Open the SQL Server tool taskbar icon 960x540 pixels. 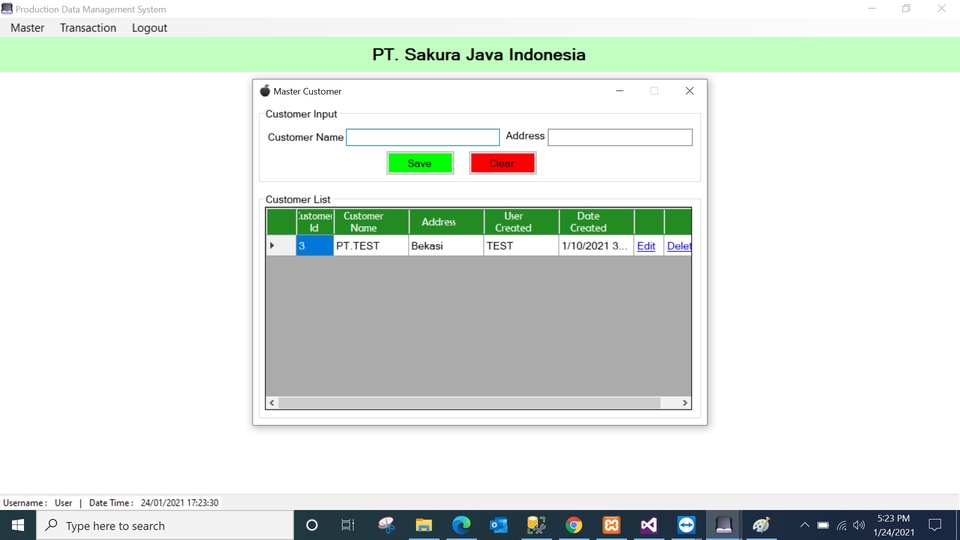coord(536,525)
